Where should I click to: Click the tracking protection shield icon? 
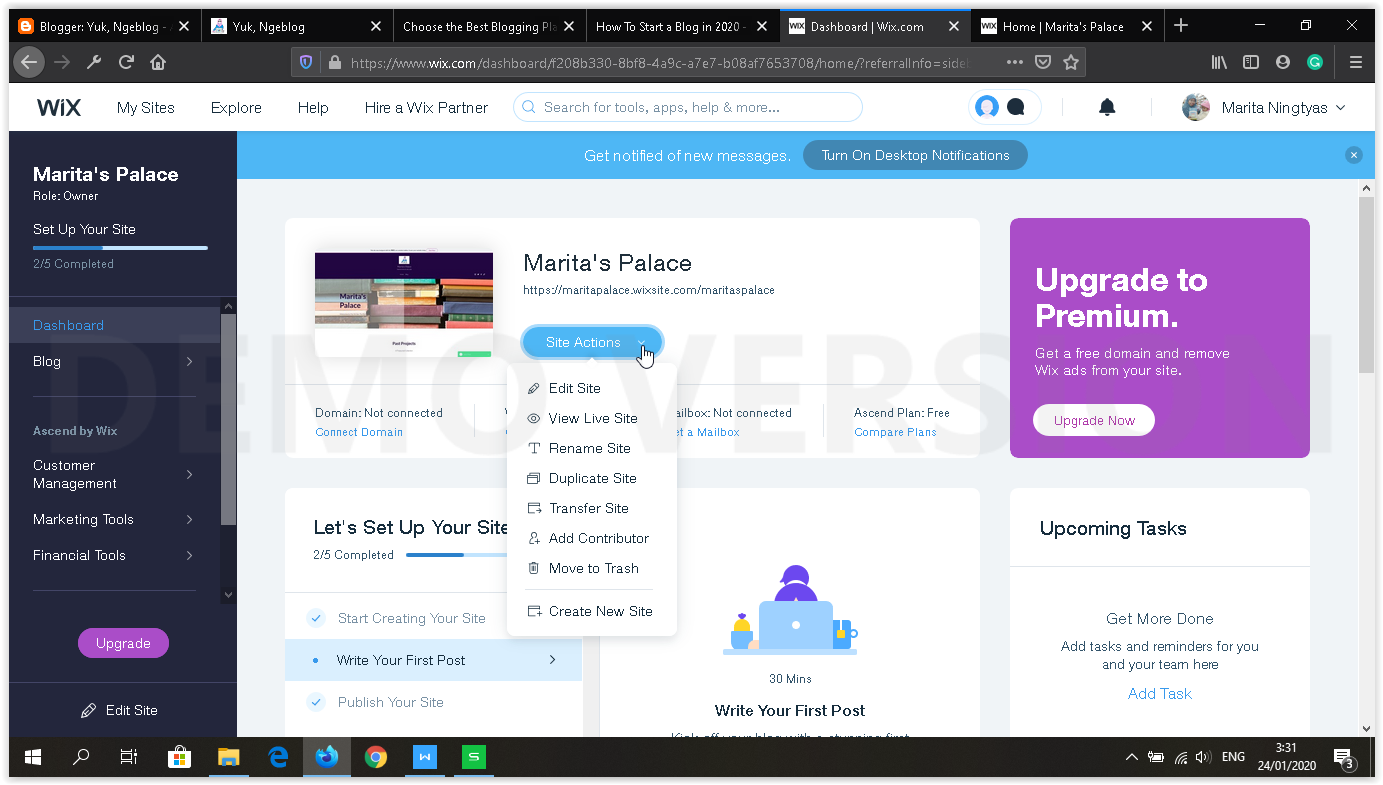click(x=306, y=62)
